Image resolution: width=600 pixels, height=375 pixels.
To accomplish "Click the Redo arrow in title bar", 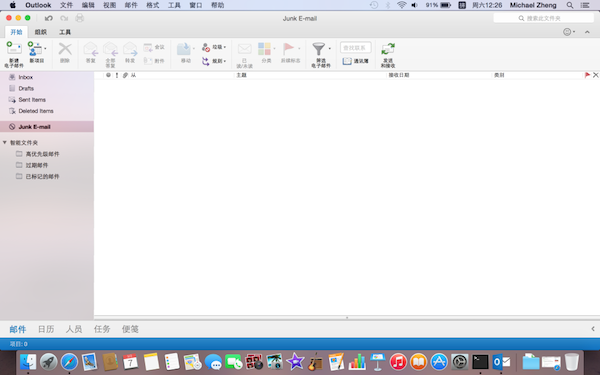I will click(64, 18).
